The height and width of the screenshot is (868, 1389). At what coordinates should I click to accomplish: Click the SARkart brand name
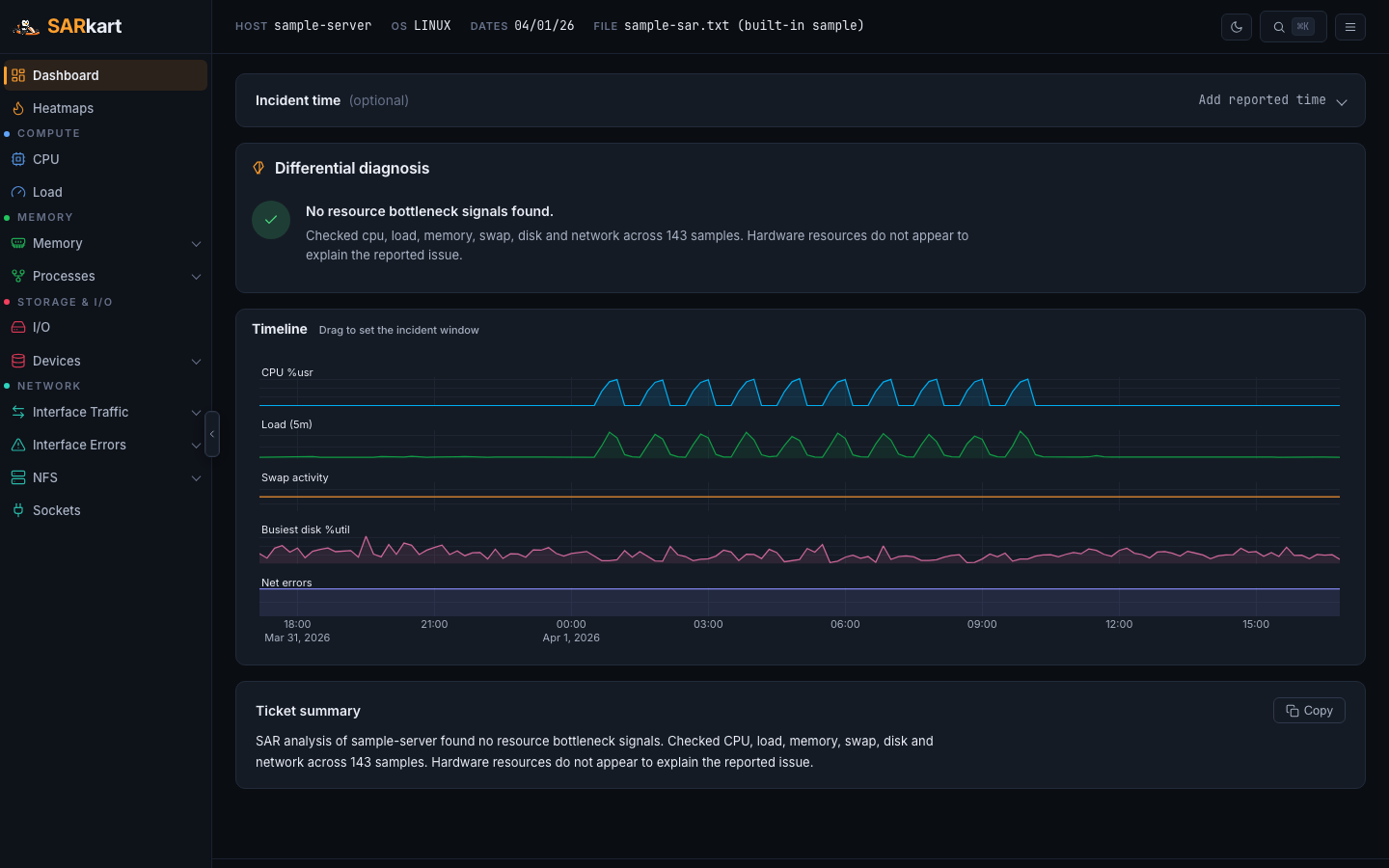84,26
